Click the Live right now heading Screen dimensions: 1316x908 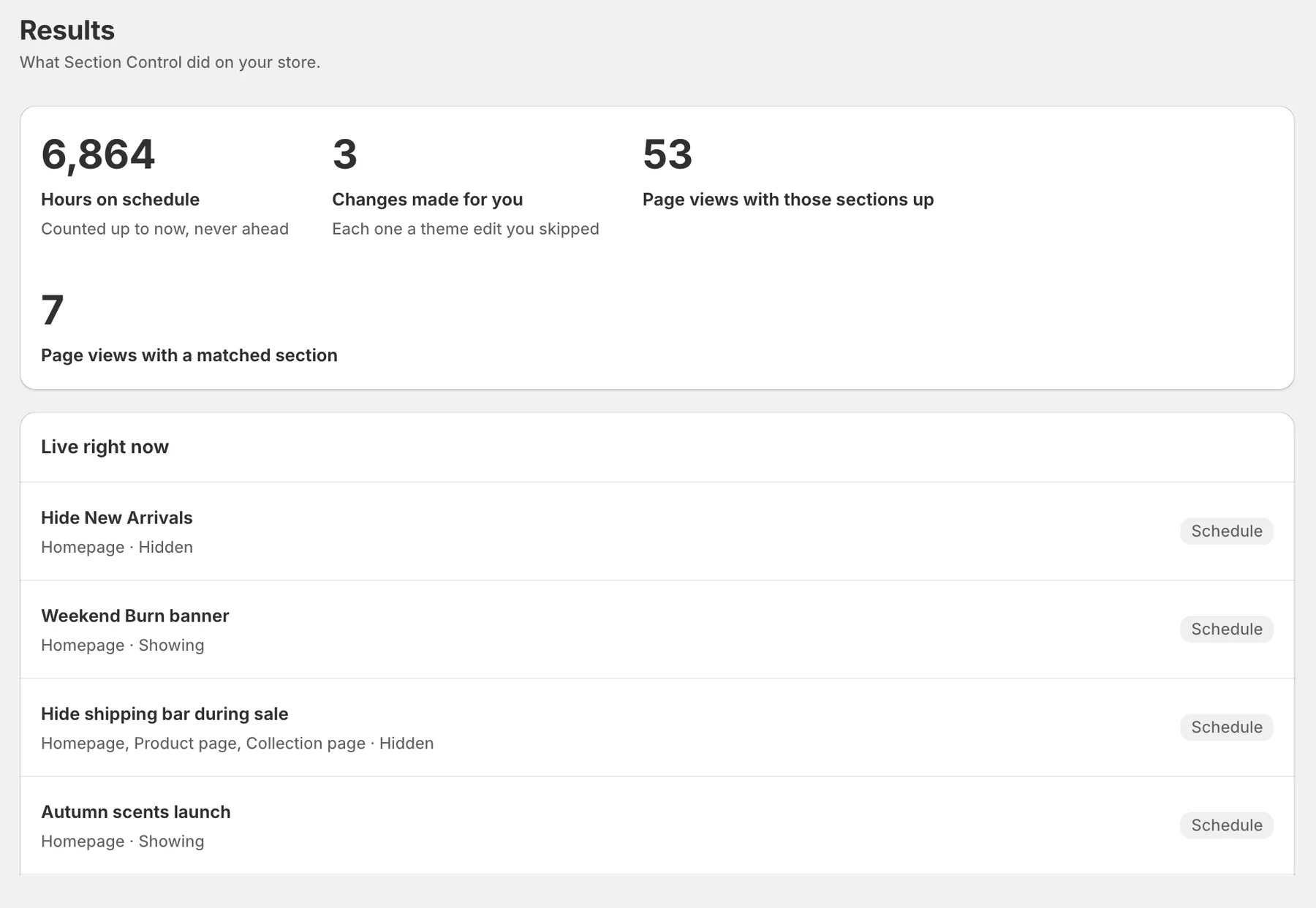click(x=105, y=447)
